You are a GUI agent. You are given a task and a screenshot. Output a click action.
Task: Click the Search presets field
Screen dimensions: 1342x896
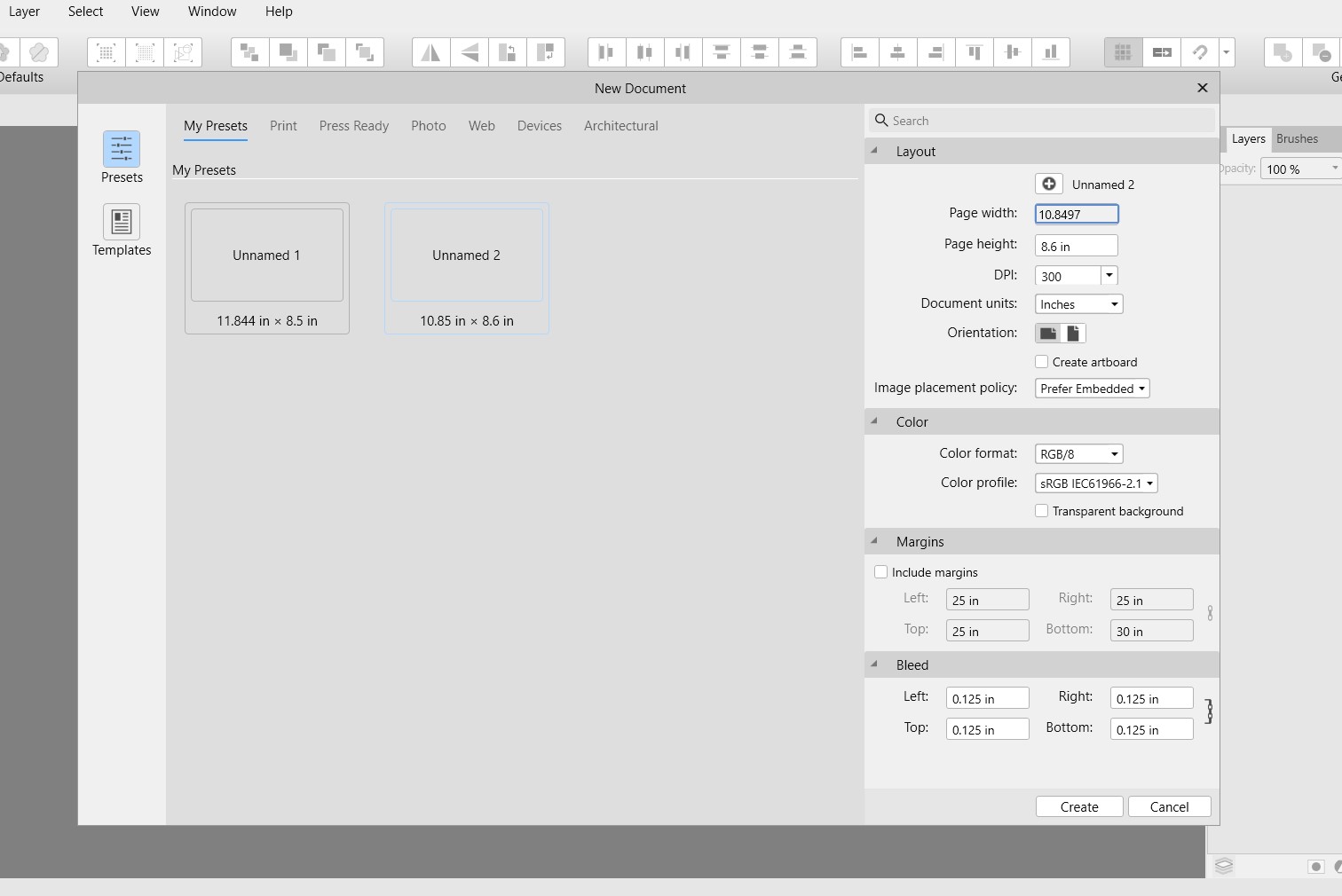(1041, 121)
